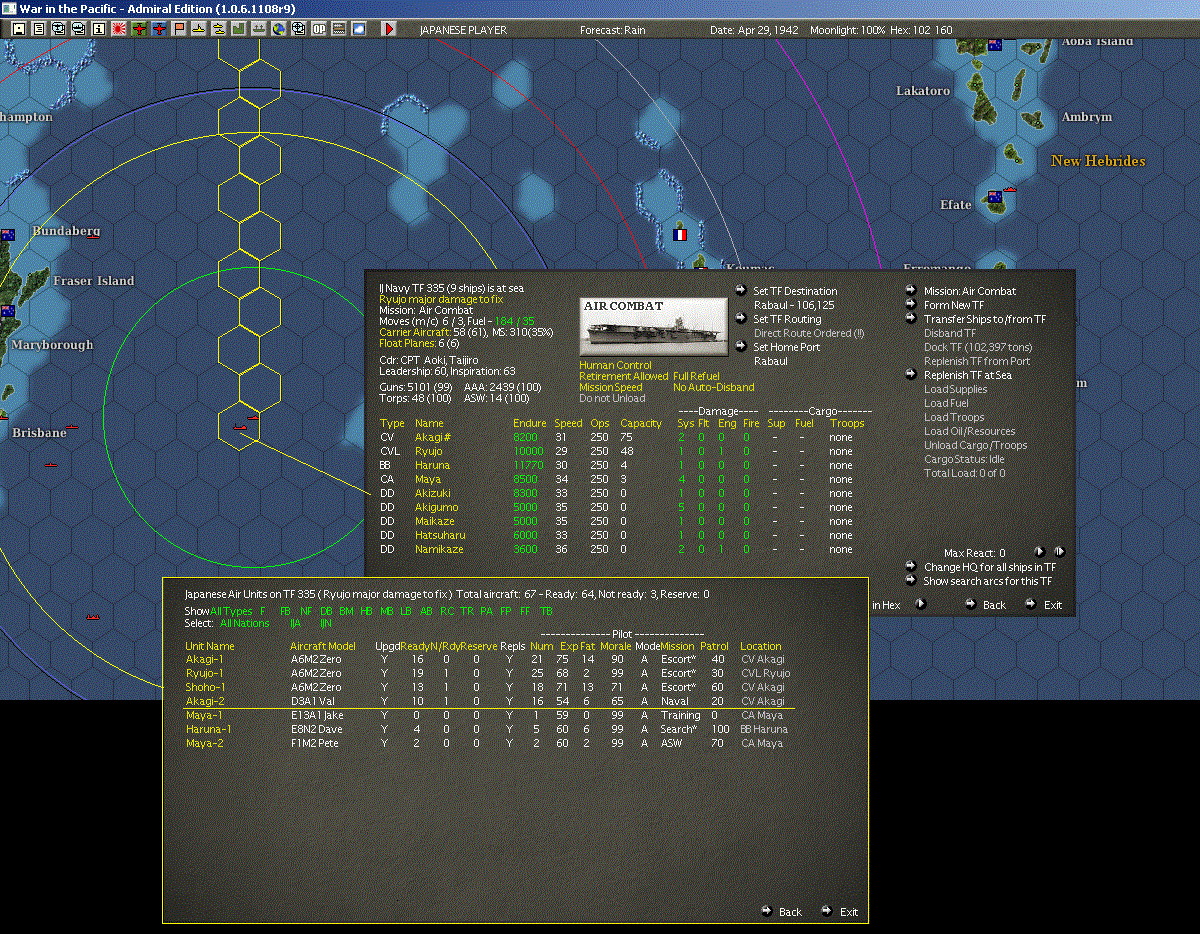Click the brown striped toolbar icon
The height and width of the screenshot is (934, 1200).
tap(338, 29)
